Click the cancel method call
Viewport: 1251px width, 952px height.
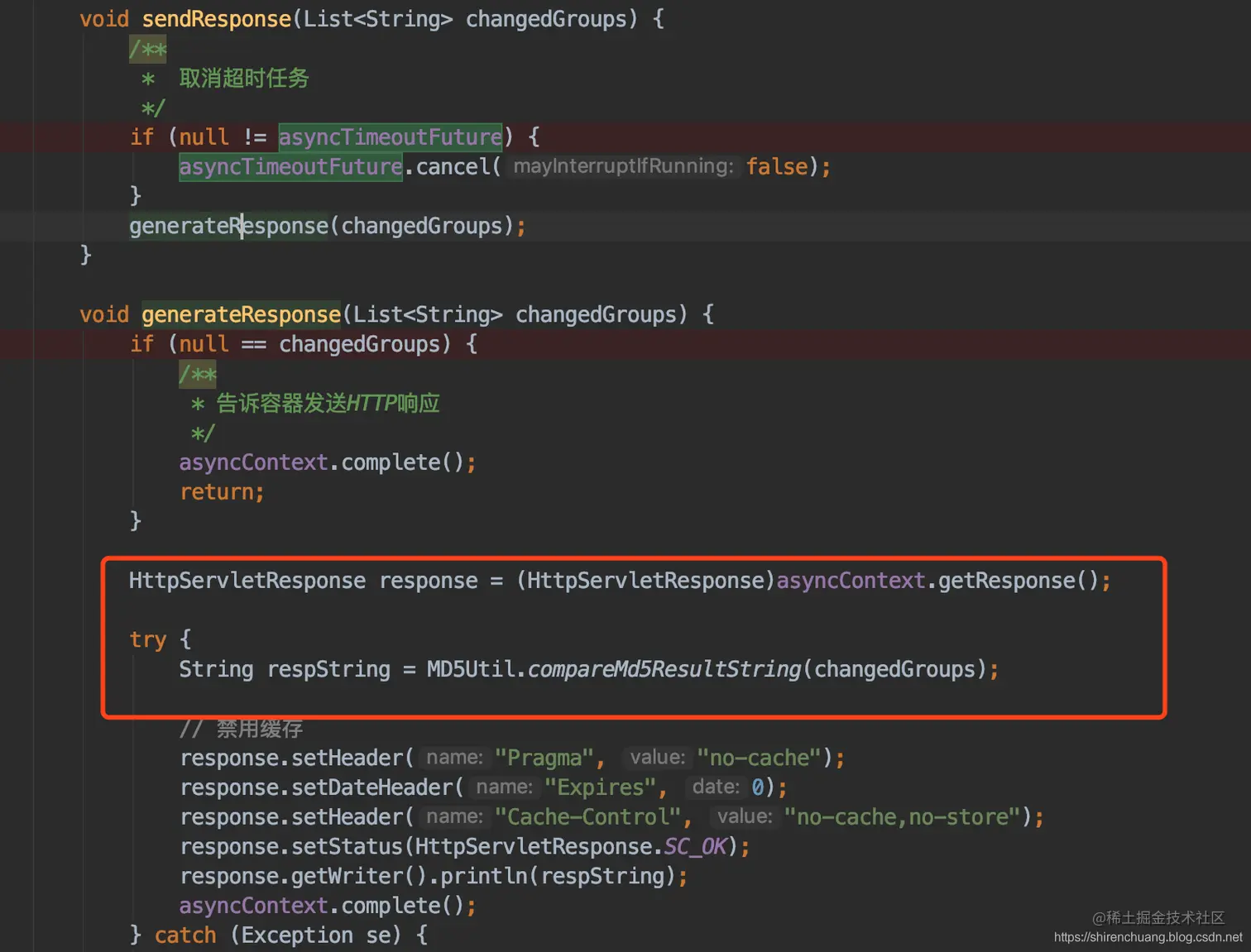point(453,167)
